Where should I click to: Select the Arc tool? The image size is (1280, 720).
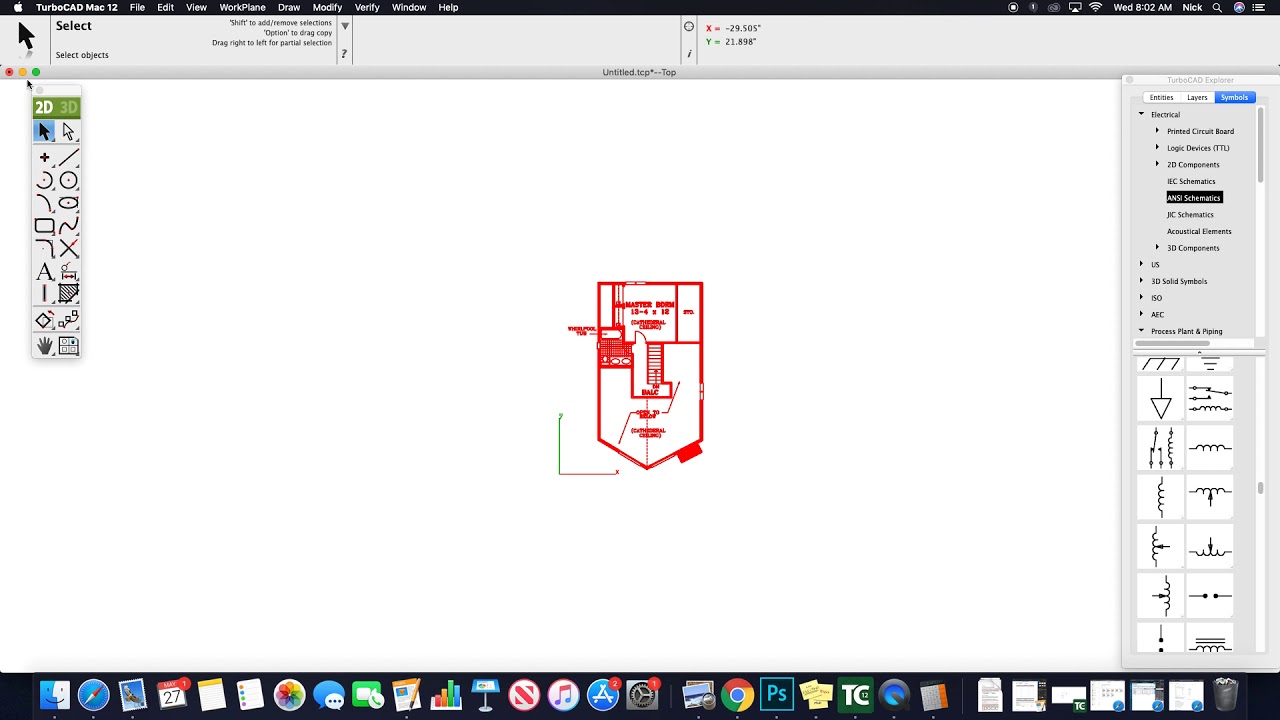(44, 180)
